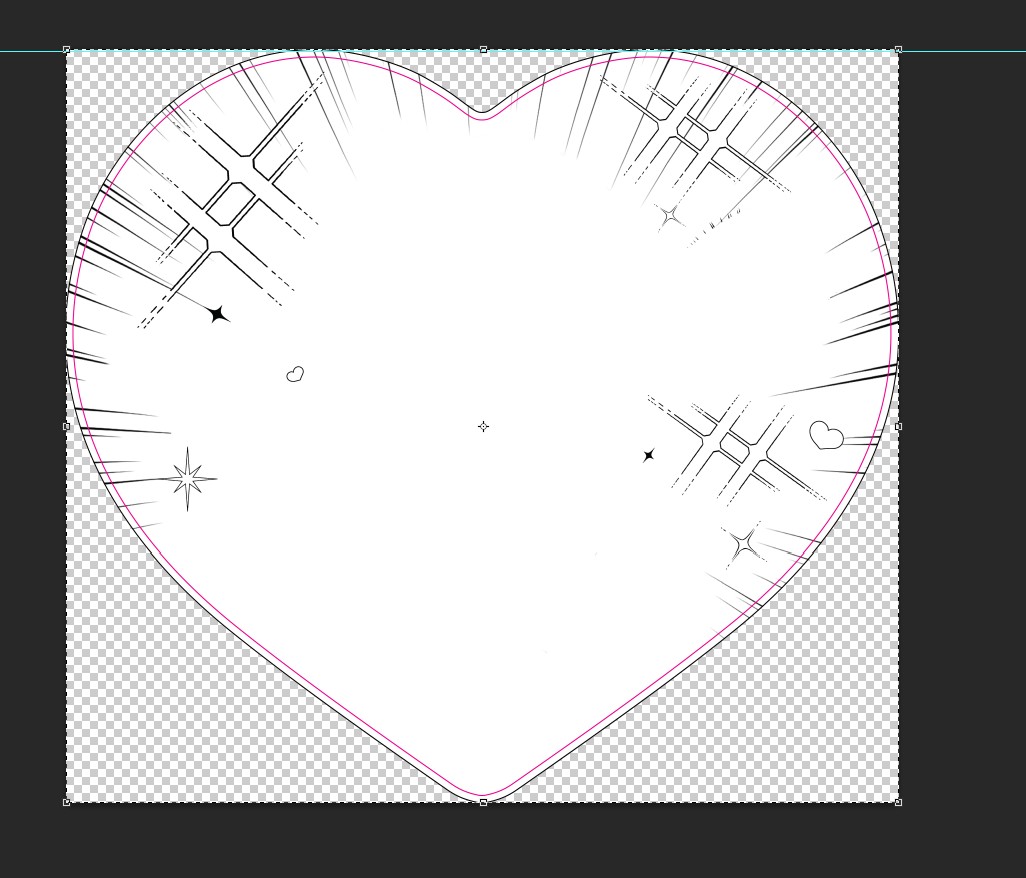The width and height of the screenshot is (1026, 878).
Task: Click the tiny heart outline on left side
Action: coord(295,374)
